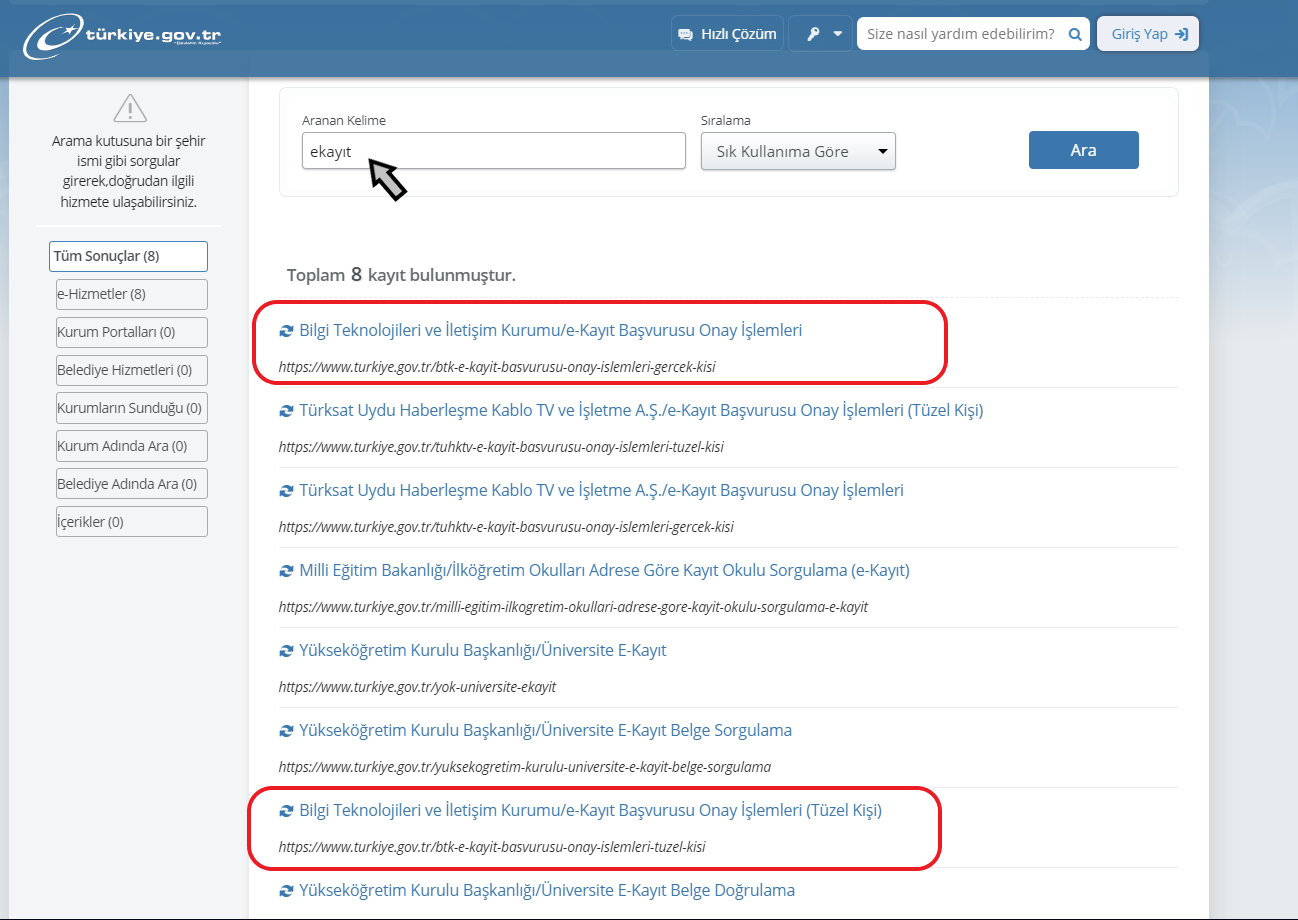Open 'İlköğretim Okulları Adrese Göre Kayıt Okulu Sorgulama' link

click(x=604, y=570)
